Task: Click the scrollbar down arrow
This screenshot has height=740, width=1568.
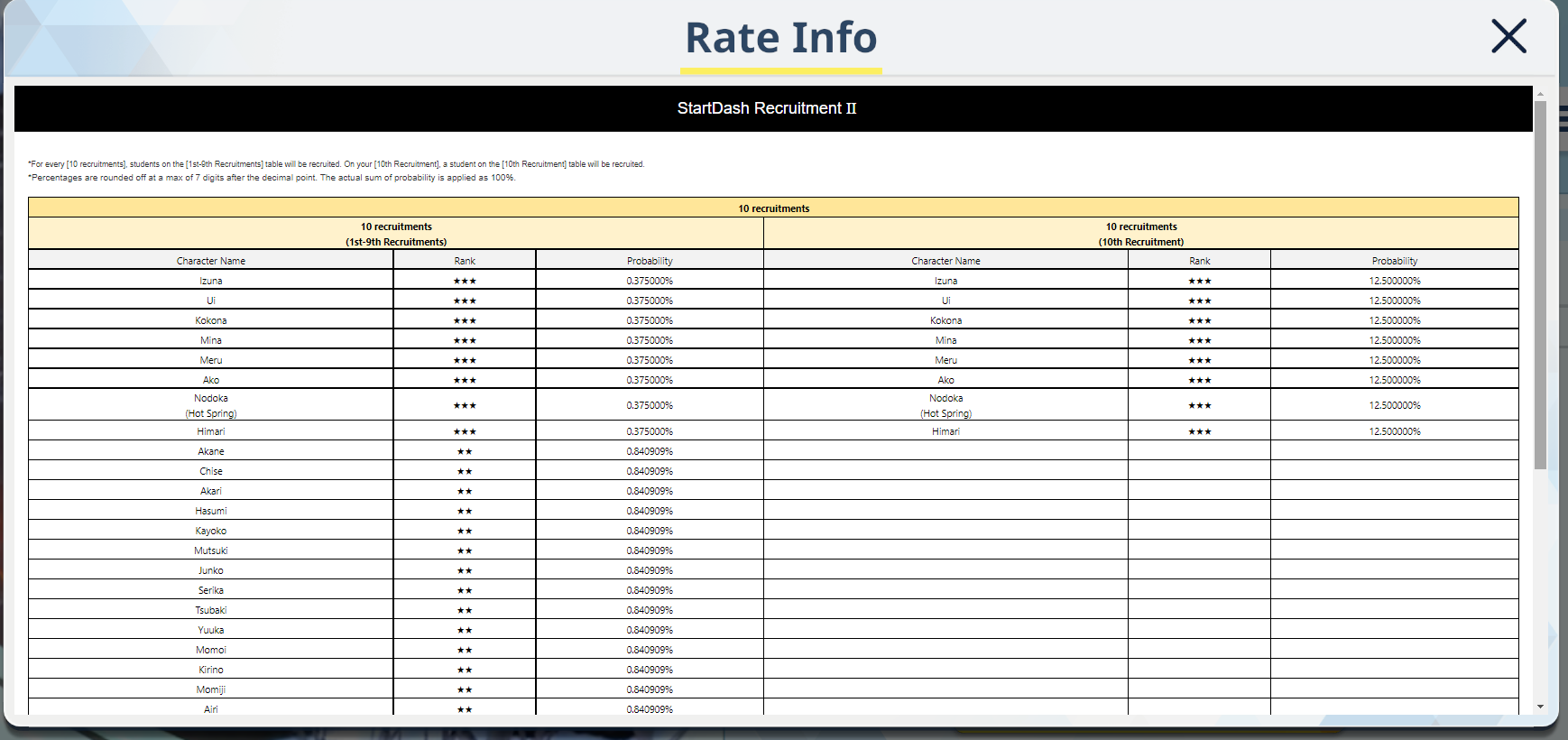Action: point(1540,707)
